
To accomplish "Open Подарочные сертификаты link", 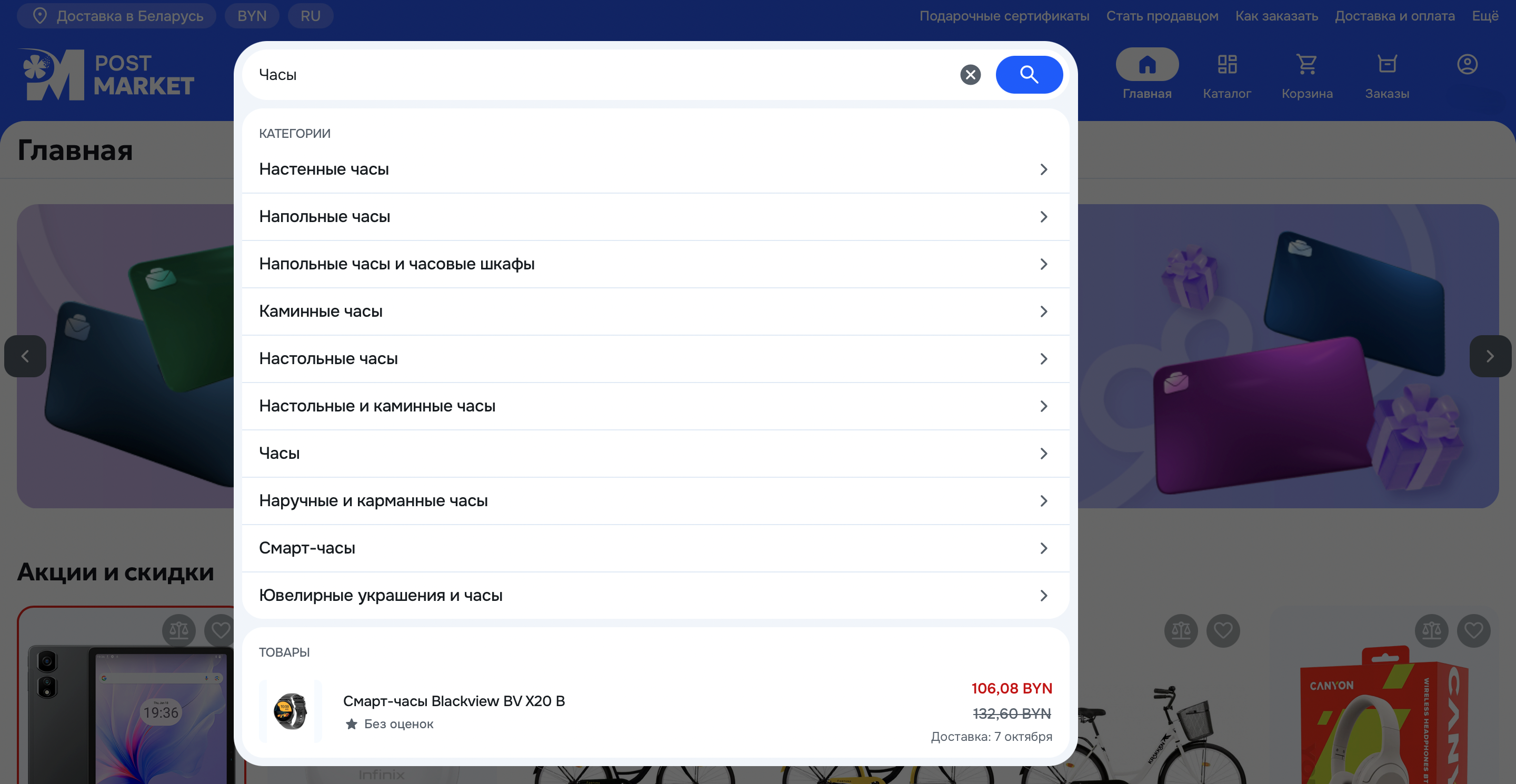I will [x=1004, y=16].
